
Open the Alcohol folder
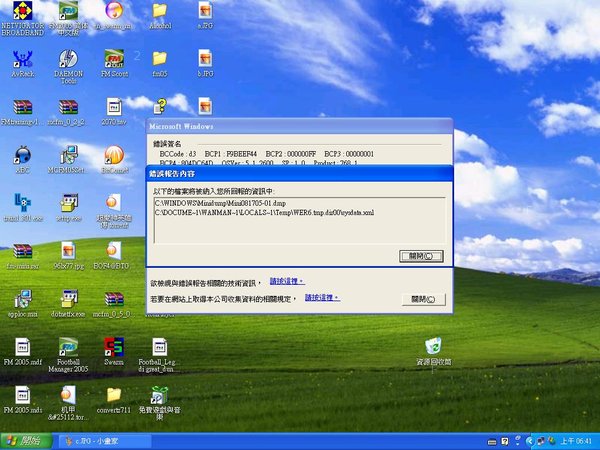tap(160, 16)
